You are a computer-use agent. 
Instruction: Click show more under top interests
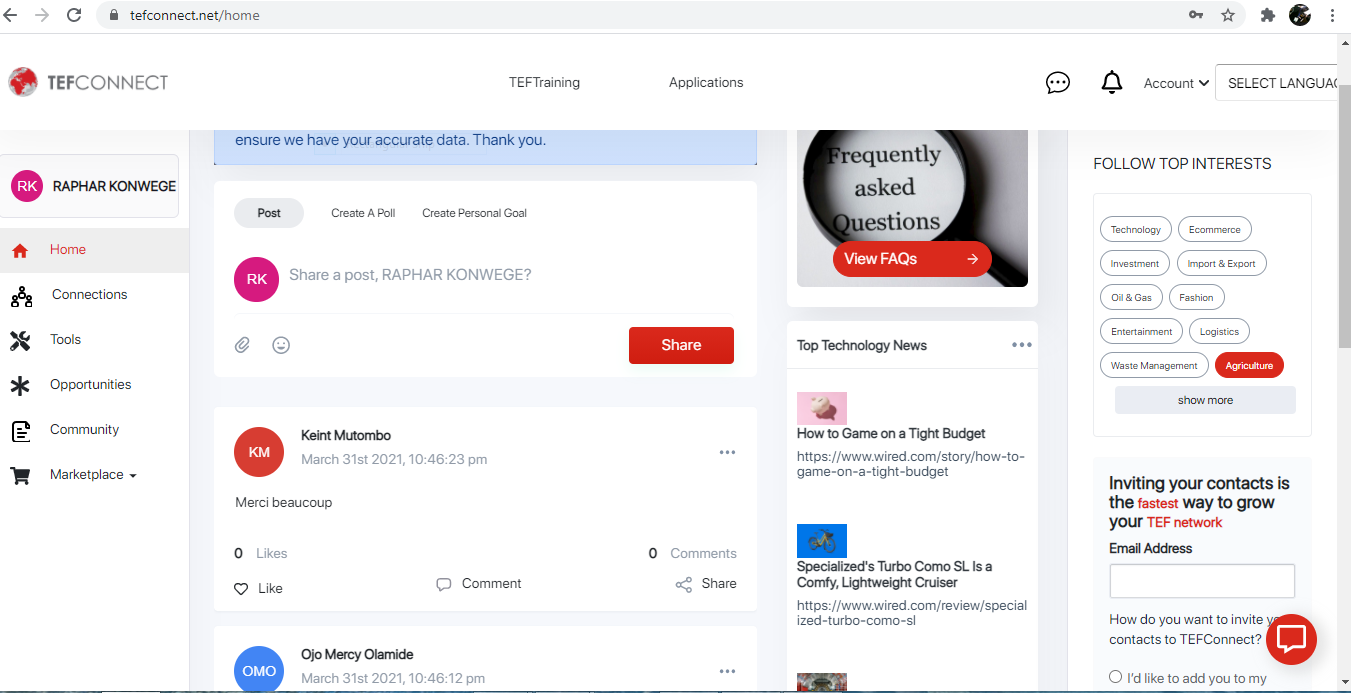coord(1205,400)
